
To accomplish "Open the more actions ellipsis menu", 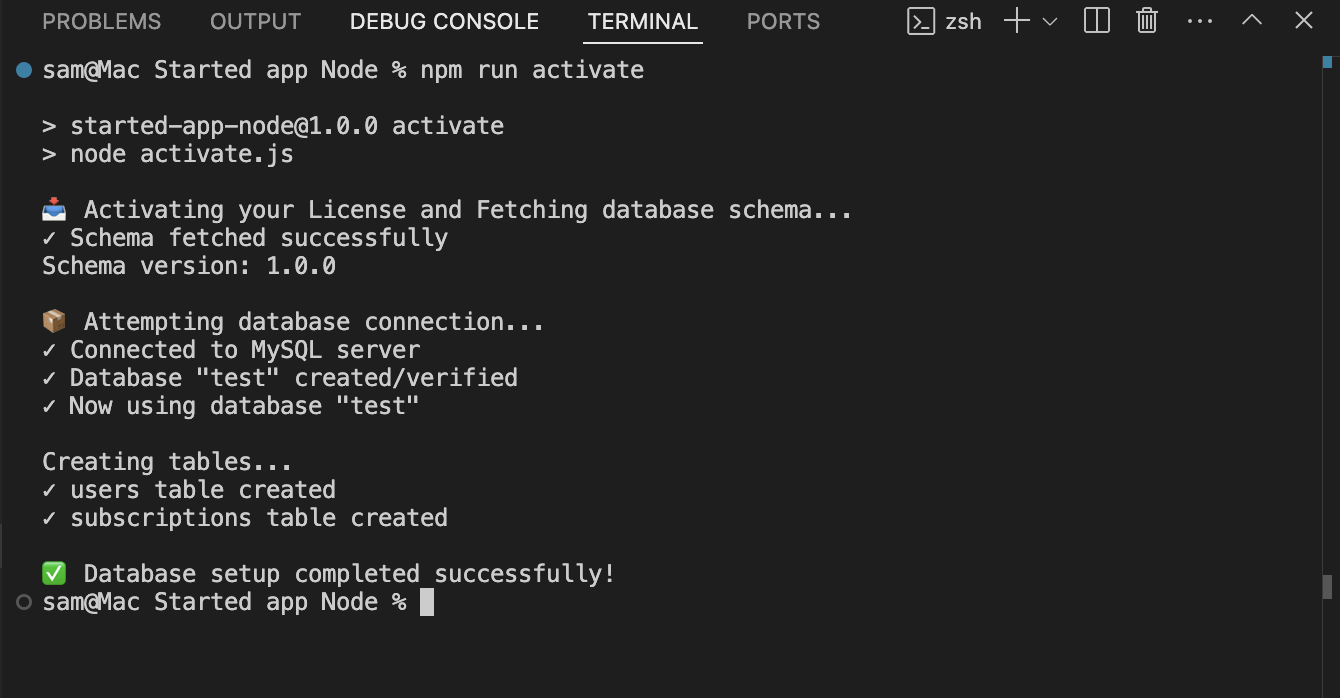I will (1199, 21).
